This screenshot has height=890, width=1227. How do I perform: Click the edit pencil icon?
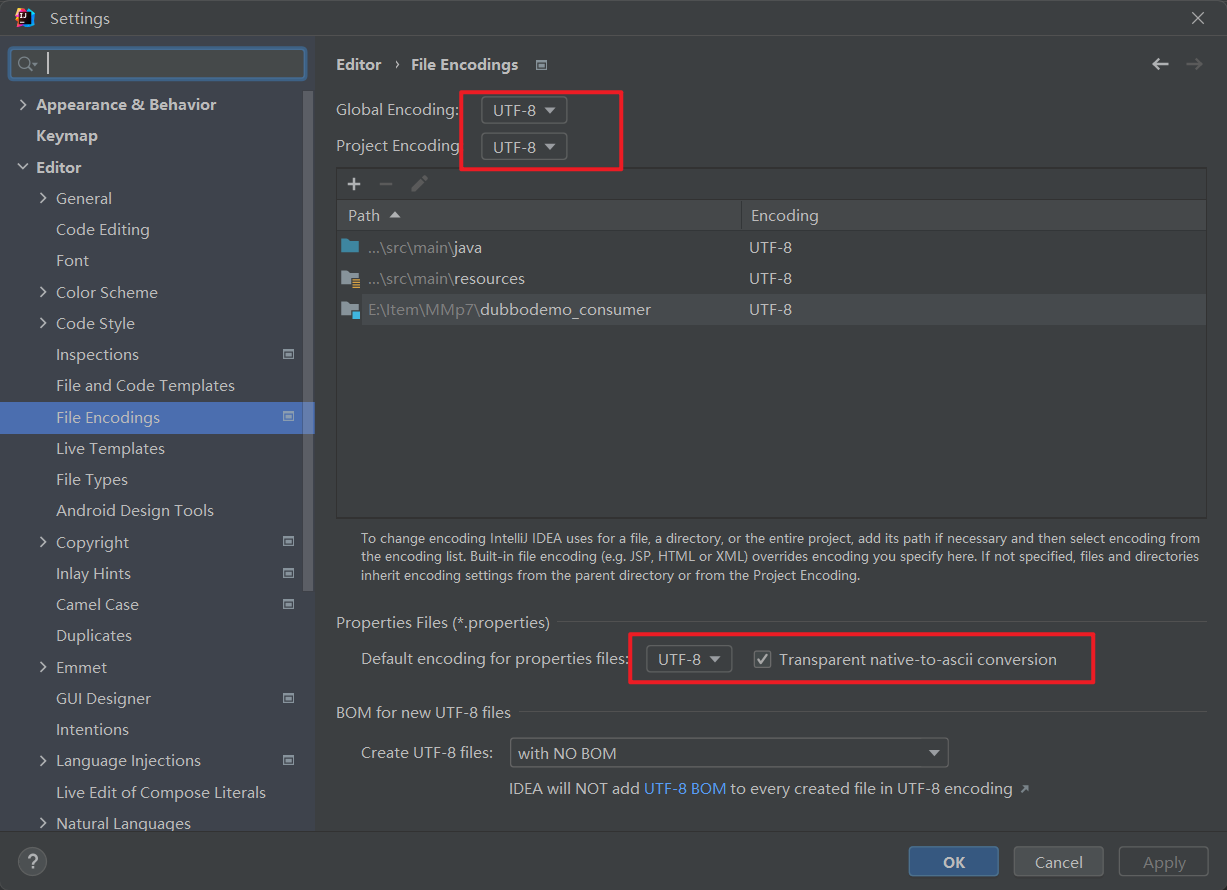tap(419, 184)
